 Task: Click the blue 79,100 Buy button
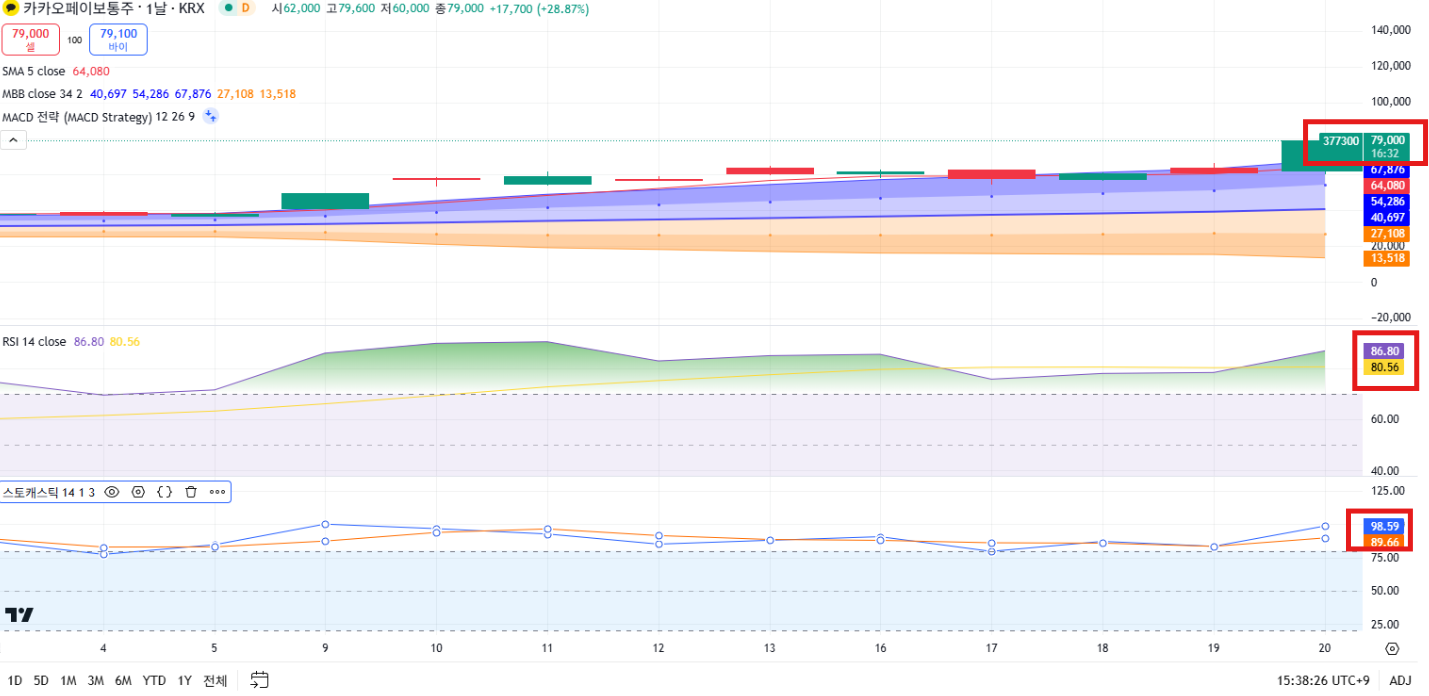tap(118, 39)
